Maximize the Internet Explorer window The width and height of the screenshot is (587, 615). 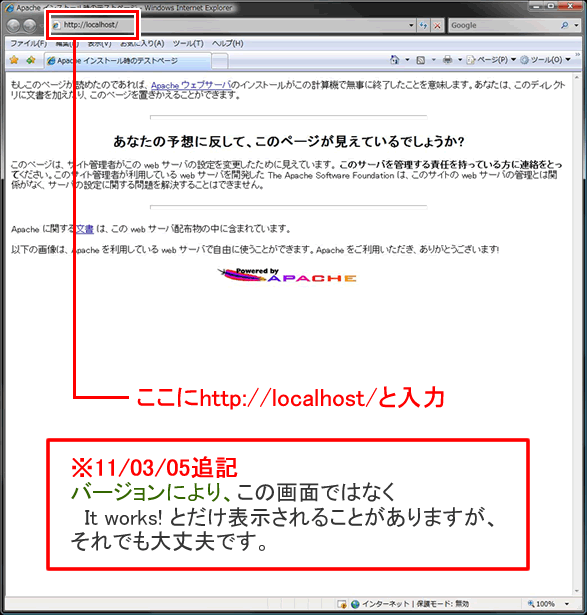coord(551,6)
